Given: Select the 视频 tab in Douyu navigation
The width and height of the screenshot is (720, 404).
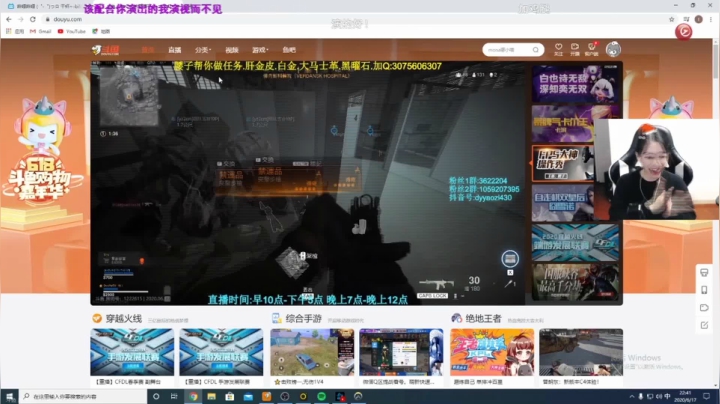Looking at the screenshot, I should (231, 50).
